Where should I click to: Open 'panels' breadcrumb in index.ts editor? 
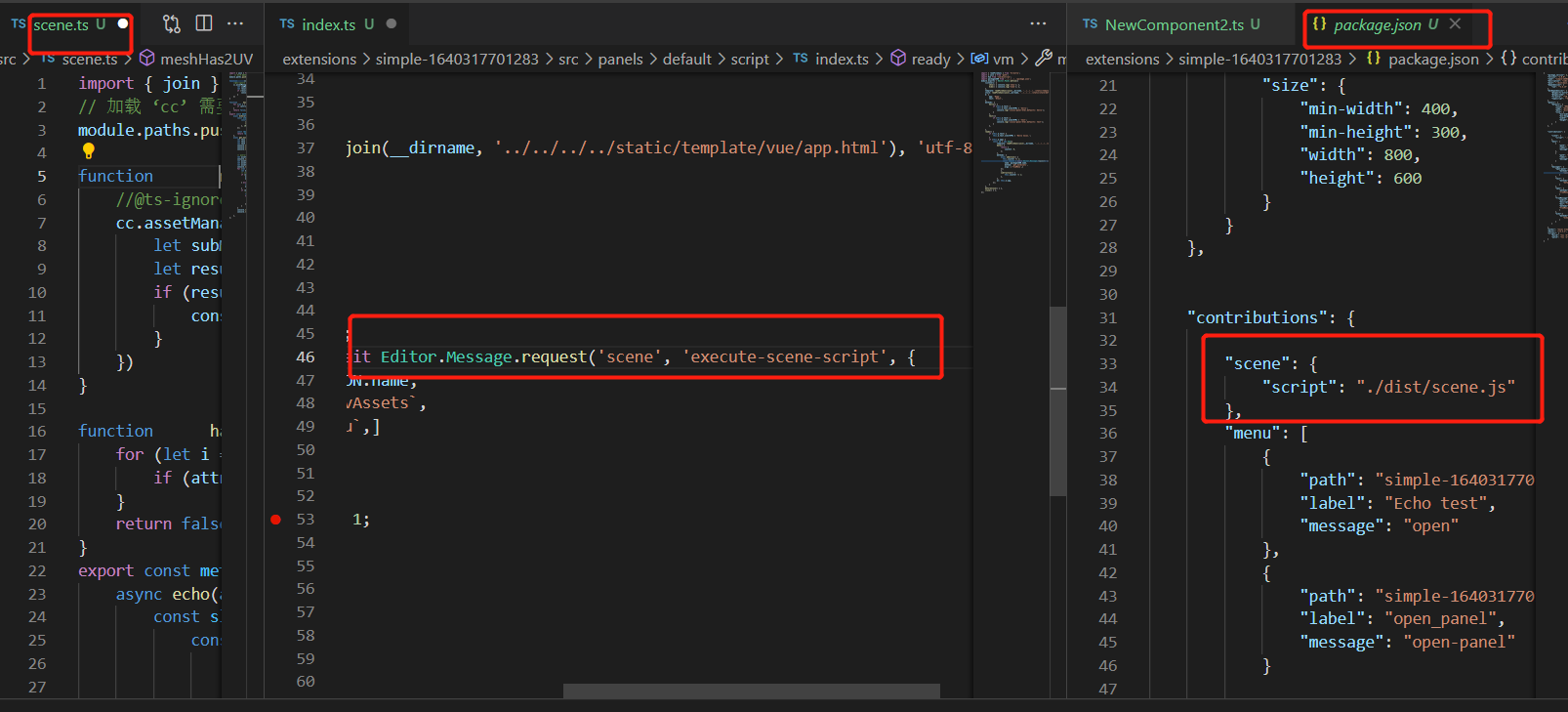(620, 59)
